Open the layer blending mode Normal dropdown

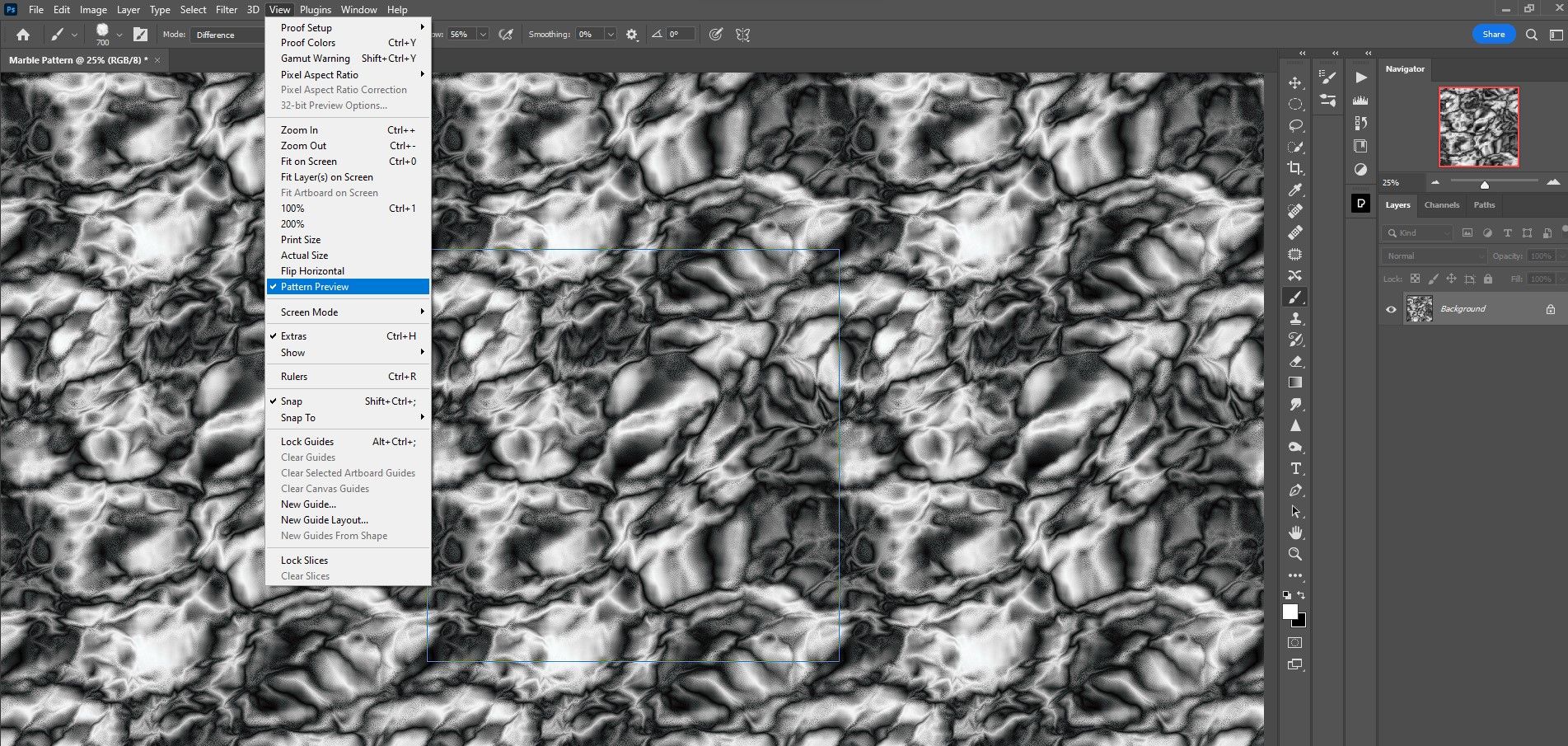tap(1432, 256)
